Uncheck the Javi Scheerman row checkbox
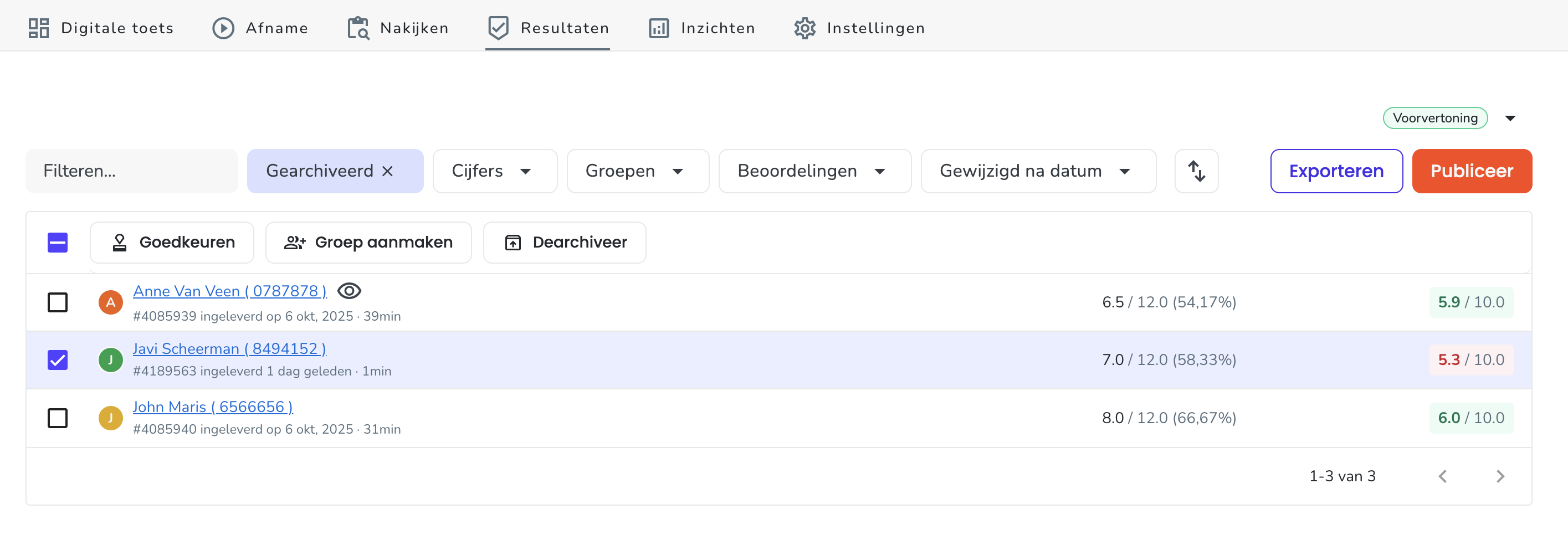 (58, 359)
